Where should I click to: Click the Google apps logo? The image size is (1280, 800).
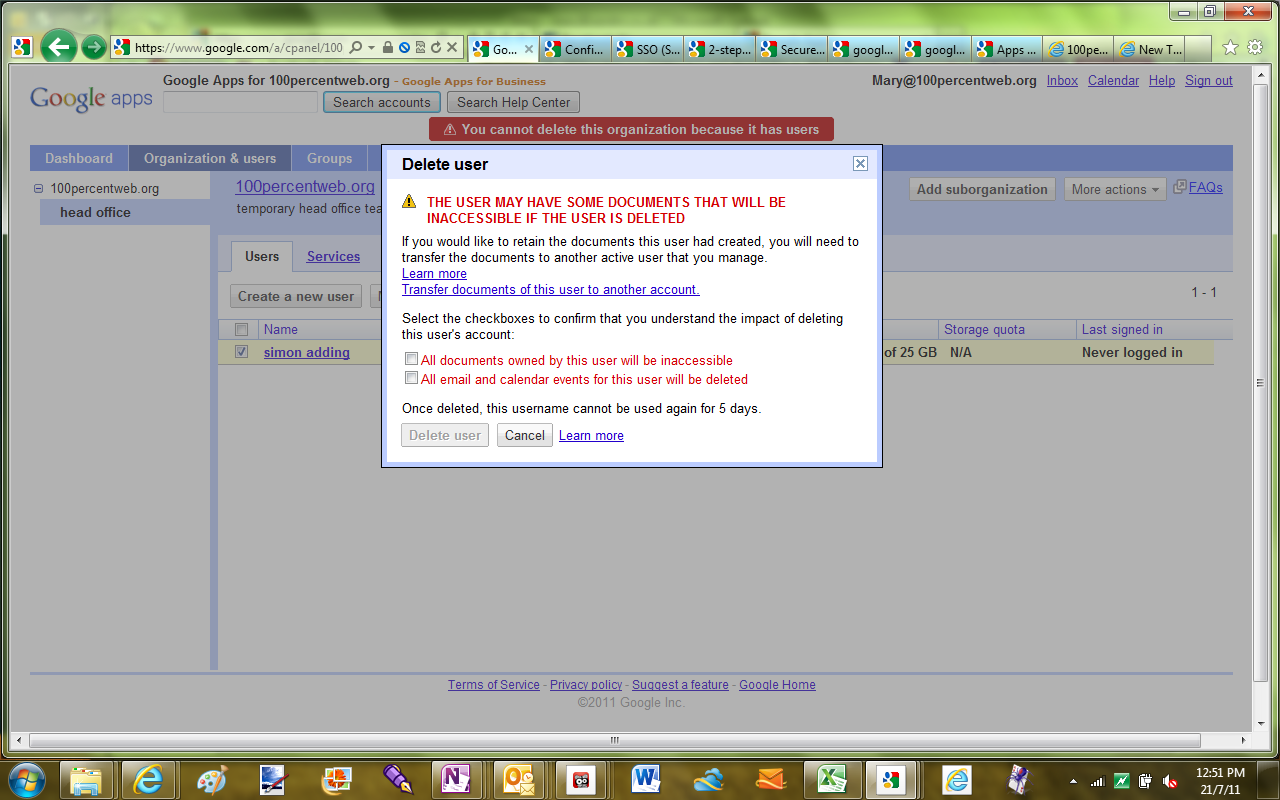[x=91, y=98]
